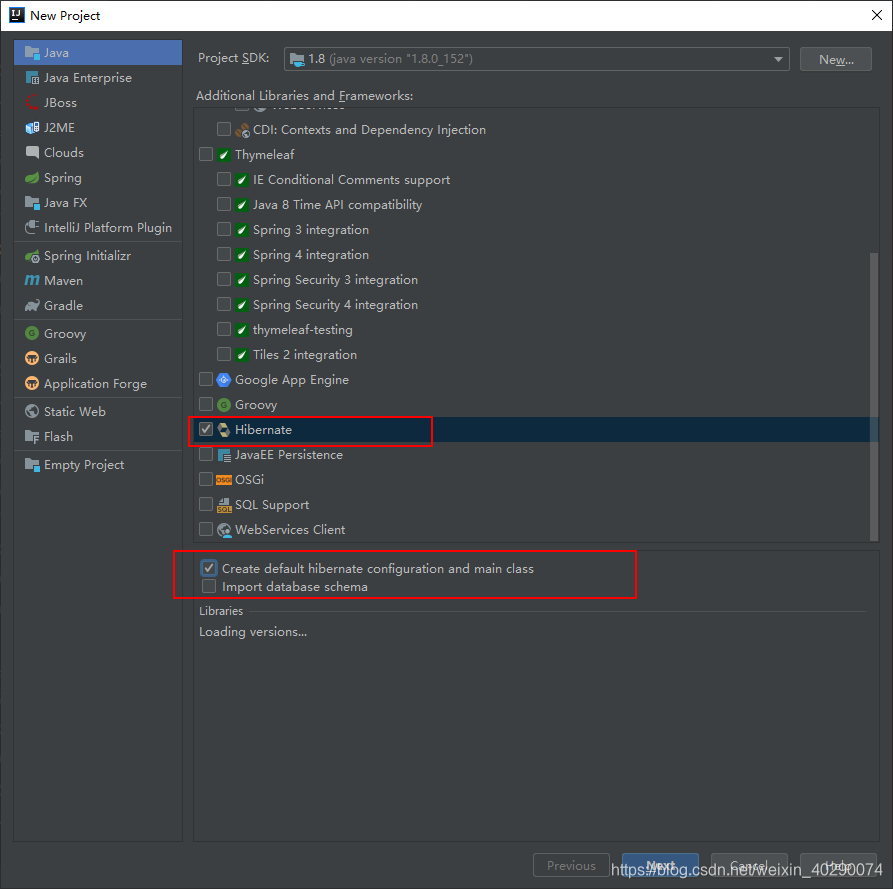Click the Maven m icon
This screenshot has height=889, width=893.
pyautogui.click(x=32, y=280)
